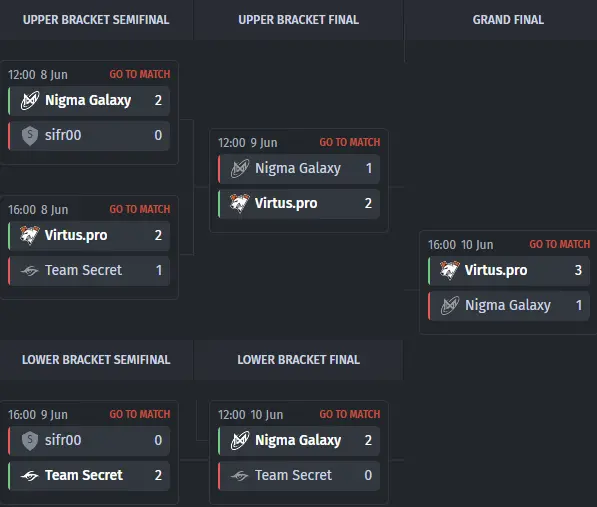Click Nigma Galaxy logo in lower bracket final
The image size is (597, 507).
point(239,440)
